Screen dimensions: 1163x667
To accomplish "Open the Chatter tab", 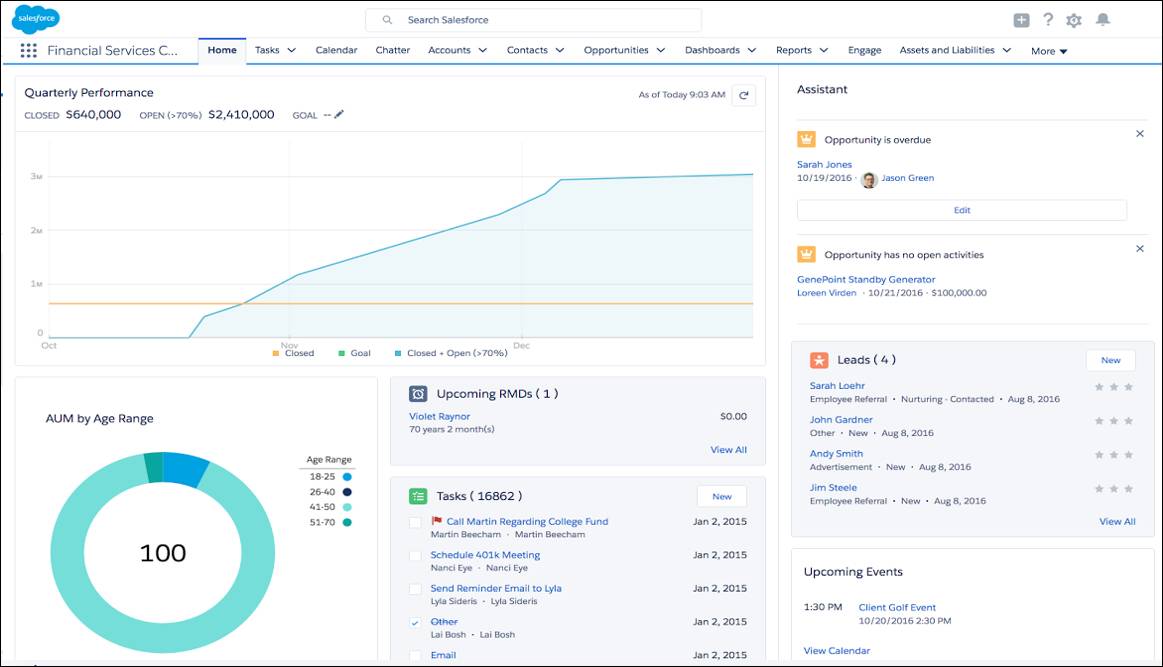I will click(392, 50).
